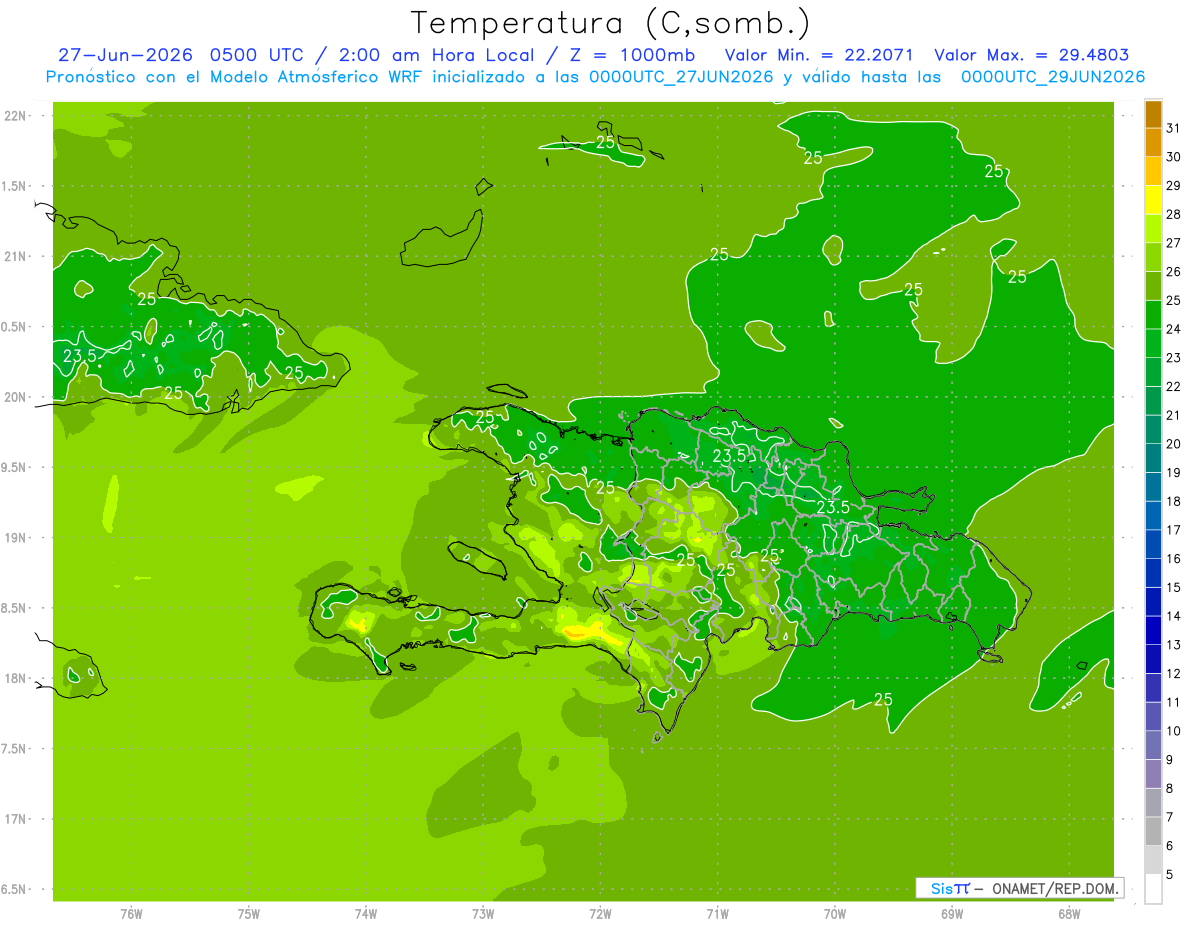Click the "71W" longitude axis label
The image size is (1200, 927).
tap(717, 913)
